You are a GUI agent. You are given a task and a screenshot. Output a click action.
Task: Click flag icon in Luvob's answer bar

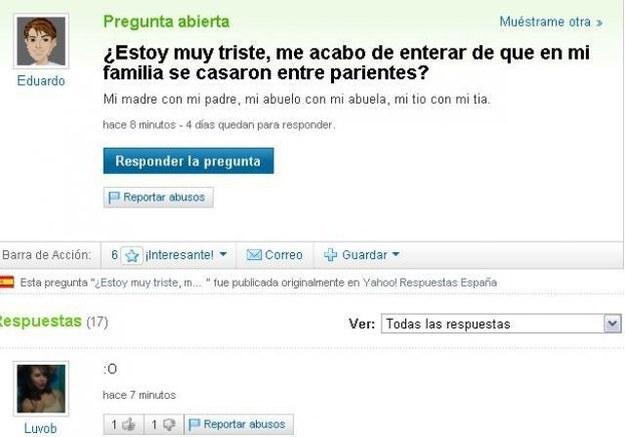point(194,425)
